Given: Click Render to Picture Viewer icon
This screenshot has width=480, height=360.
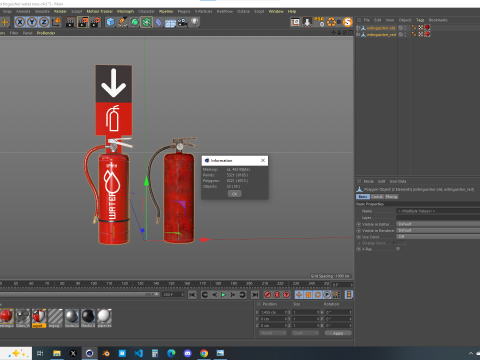Looking at the screenshot, I should 83,22.
